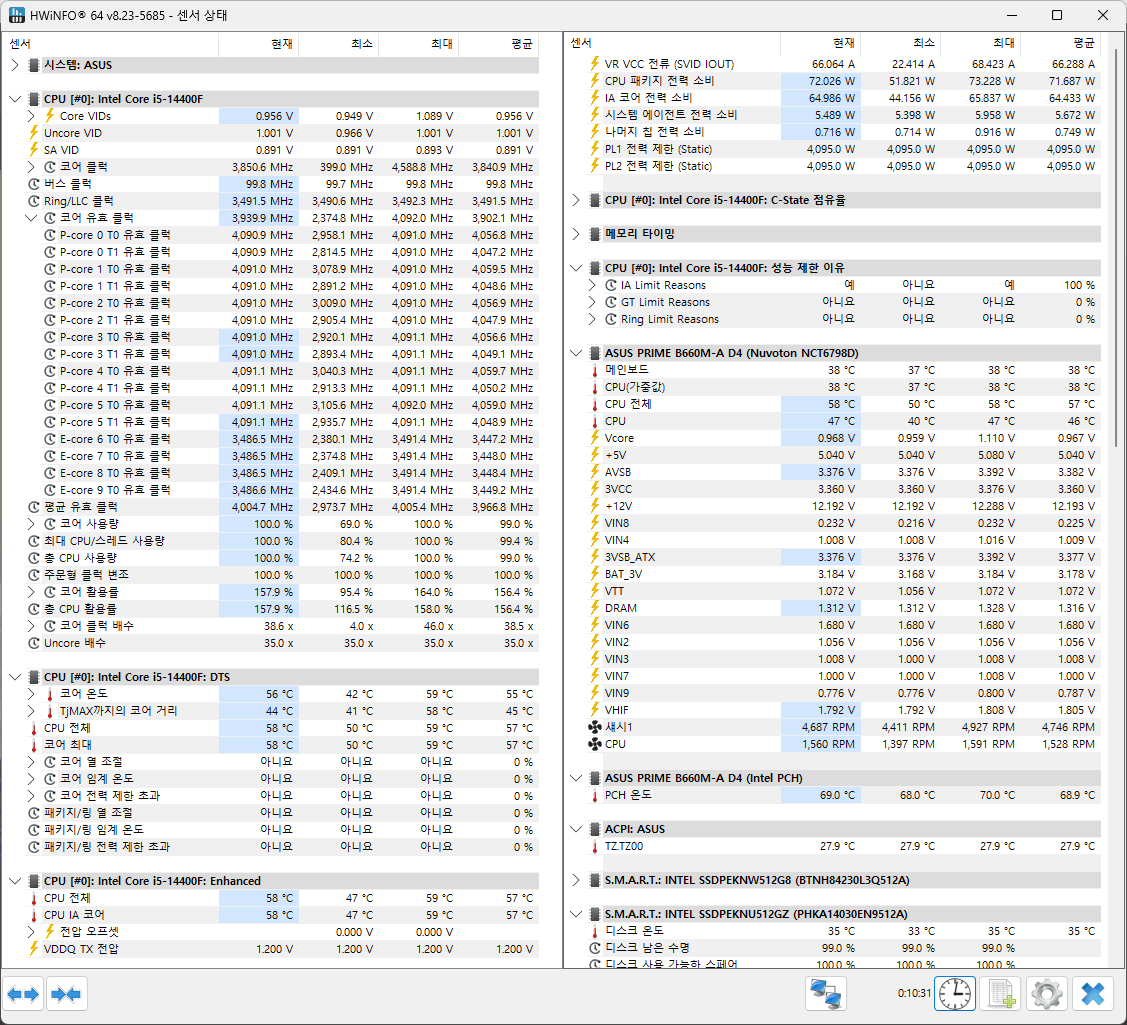Click the 72.026 W package power value
The image size is (1127, 1025).
pos(832,81)
